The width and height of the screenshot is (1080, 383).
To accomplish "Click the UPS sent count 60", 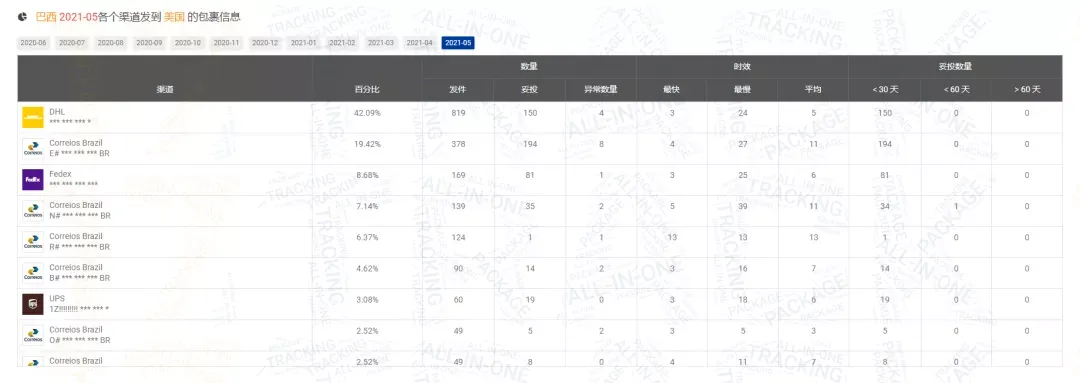I will (x=458, y=299).
